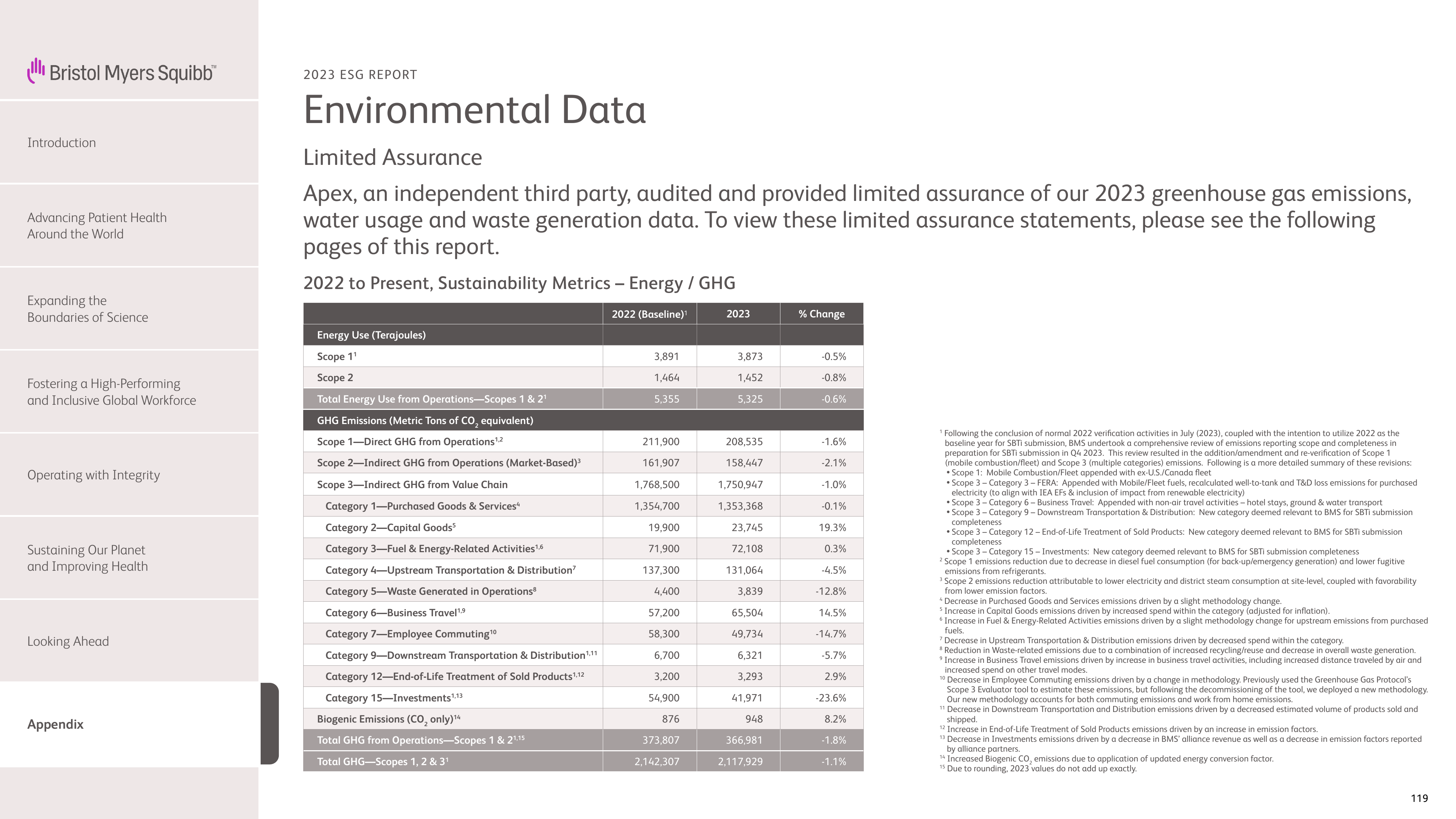Select Category 2—Capital Goods row label

[x=390, y=527]
